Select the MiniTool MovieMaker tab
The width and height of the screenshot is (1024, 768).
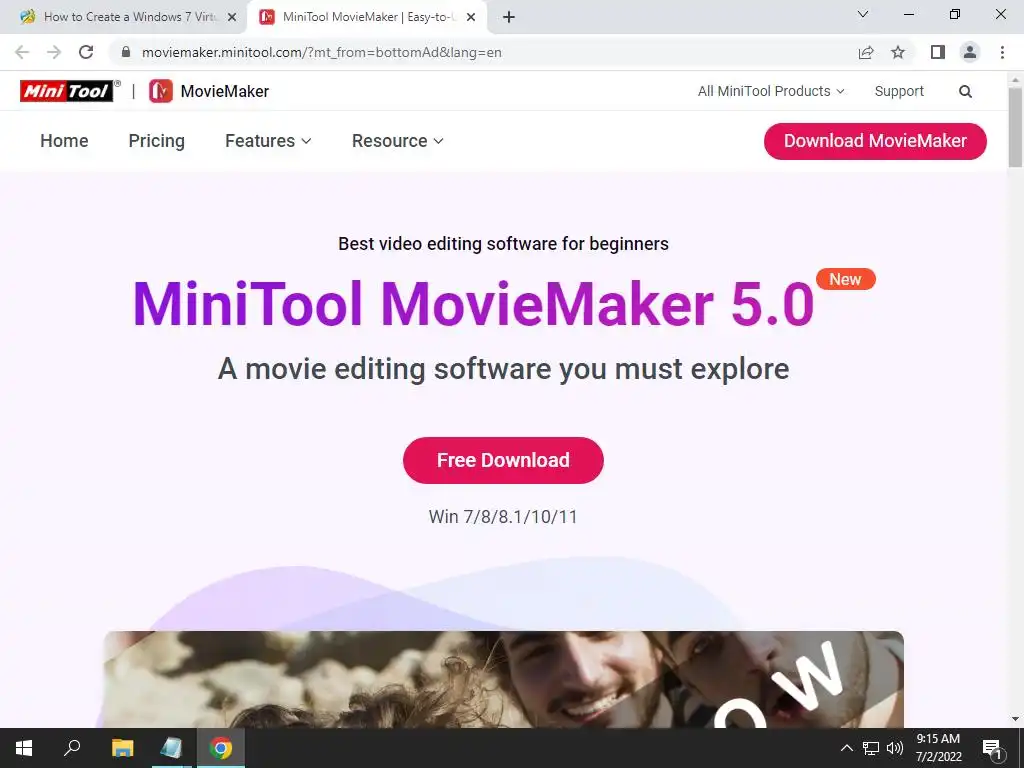pyautogui.click(x=366, y=17)
